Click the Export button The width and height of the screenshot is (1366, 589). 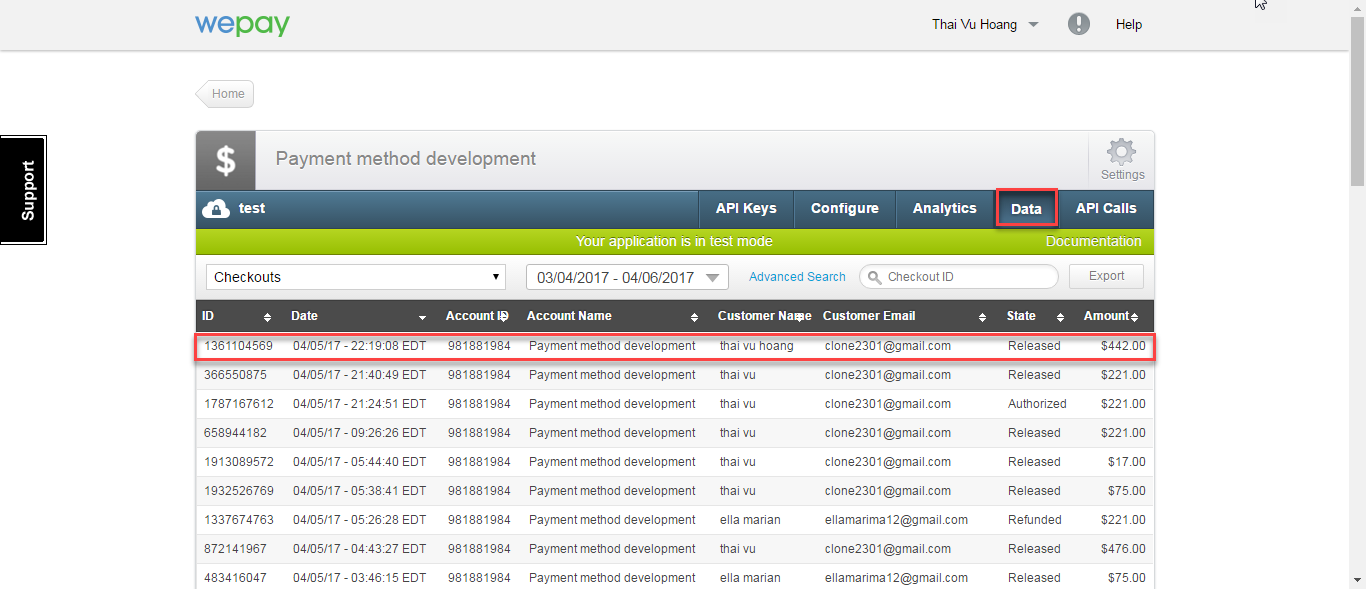coord(1106,276)
